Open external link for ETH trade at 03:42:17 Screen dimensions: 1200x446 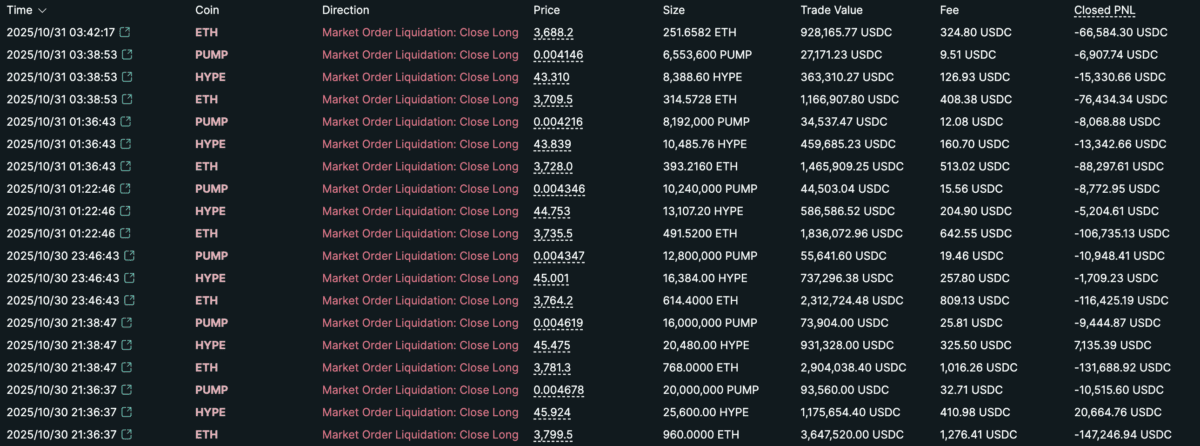[x=125, y=32]
